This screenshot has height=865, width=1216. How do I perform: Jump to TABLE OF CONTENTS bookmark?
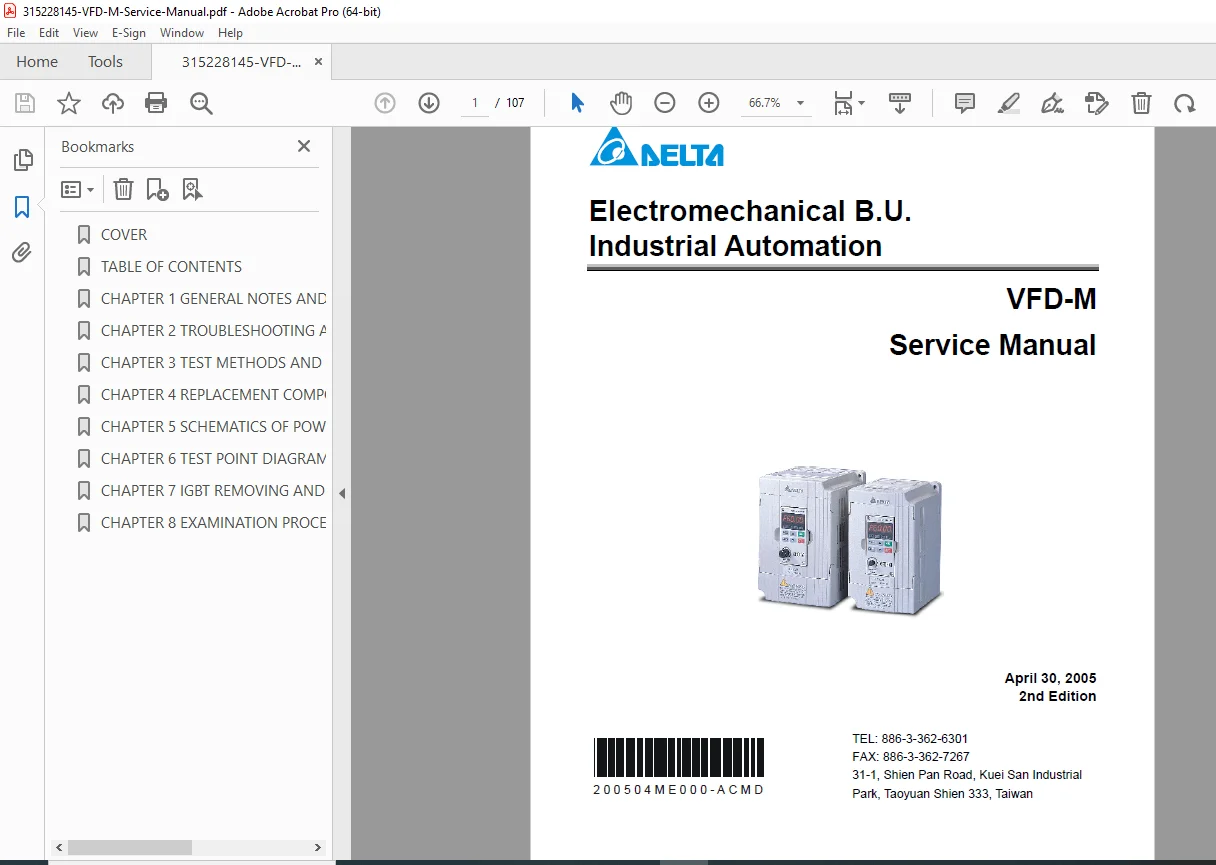click(171, 266)
